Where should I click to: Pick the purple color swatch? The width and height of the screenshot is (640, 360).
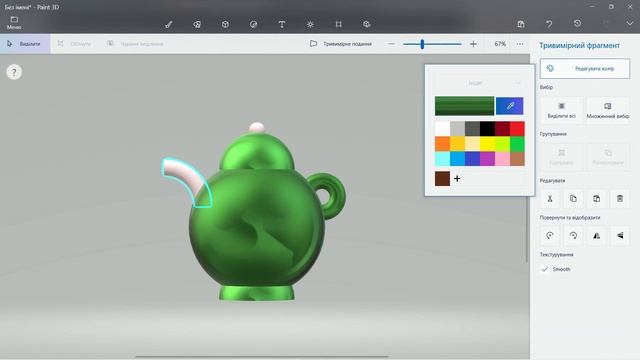click(x=487, y=158)
